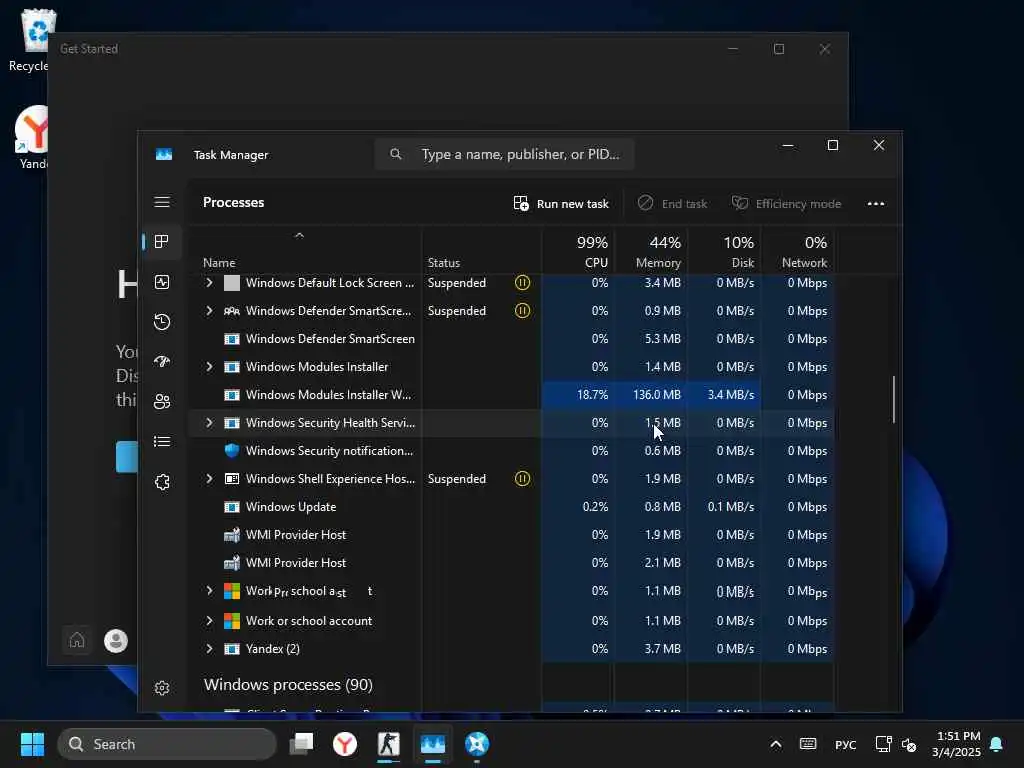1024x768 pixels.
Task: Click the profile avatar in Get Started window
Action: click(116, 641)
